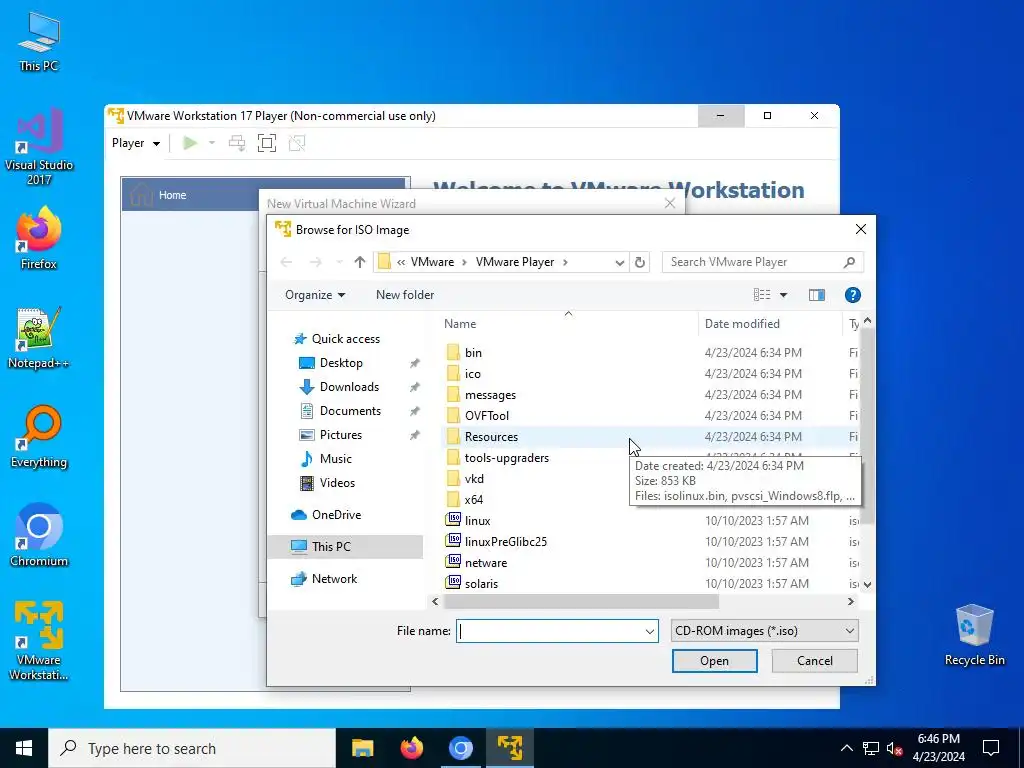Open the Recycle Bin
The image size is (1024, 768).
[974, 635]
